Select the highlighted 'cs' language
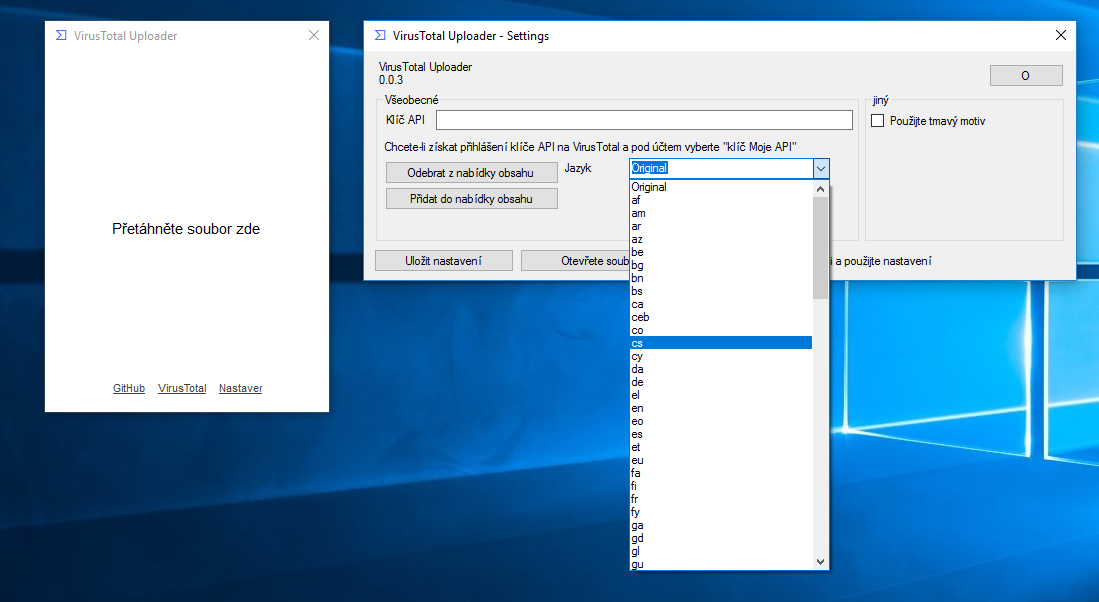The width and height of the screenshot is (1099, 602). [721, 343]
